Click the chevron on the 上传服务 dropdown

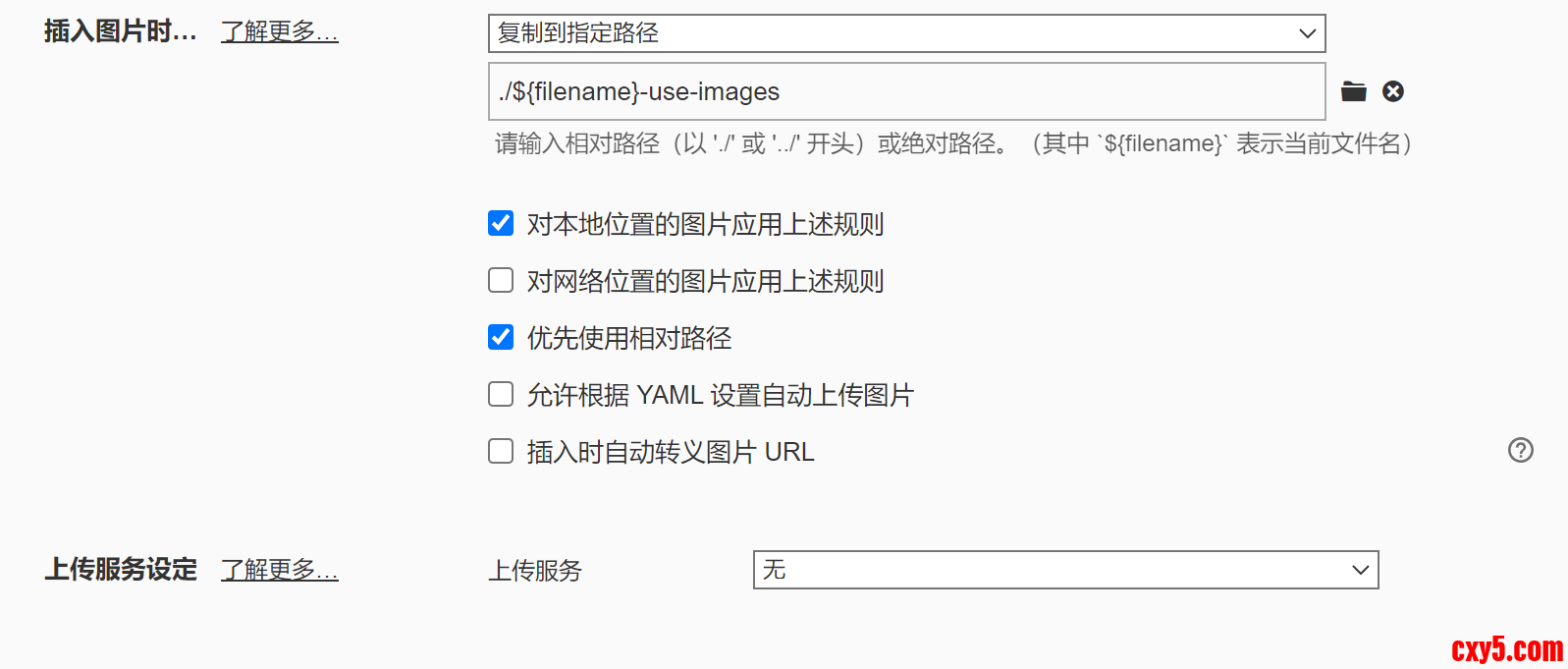point(1360,570)
